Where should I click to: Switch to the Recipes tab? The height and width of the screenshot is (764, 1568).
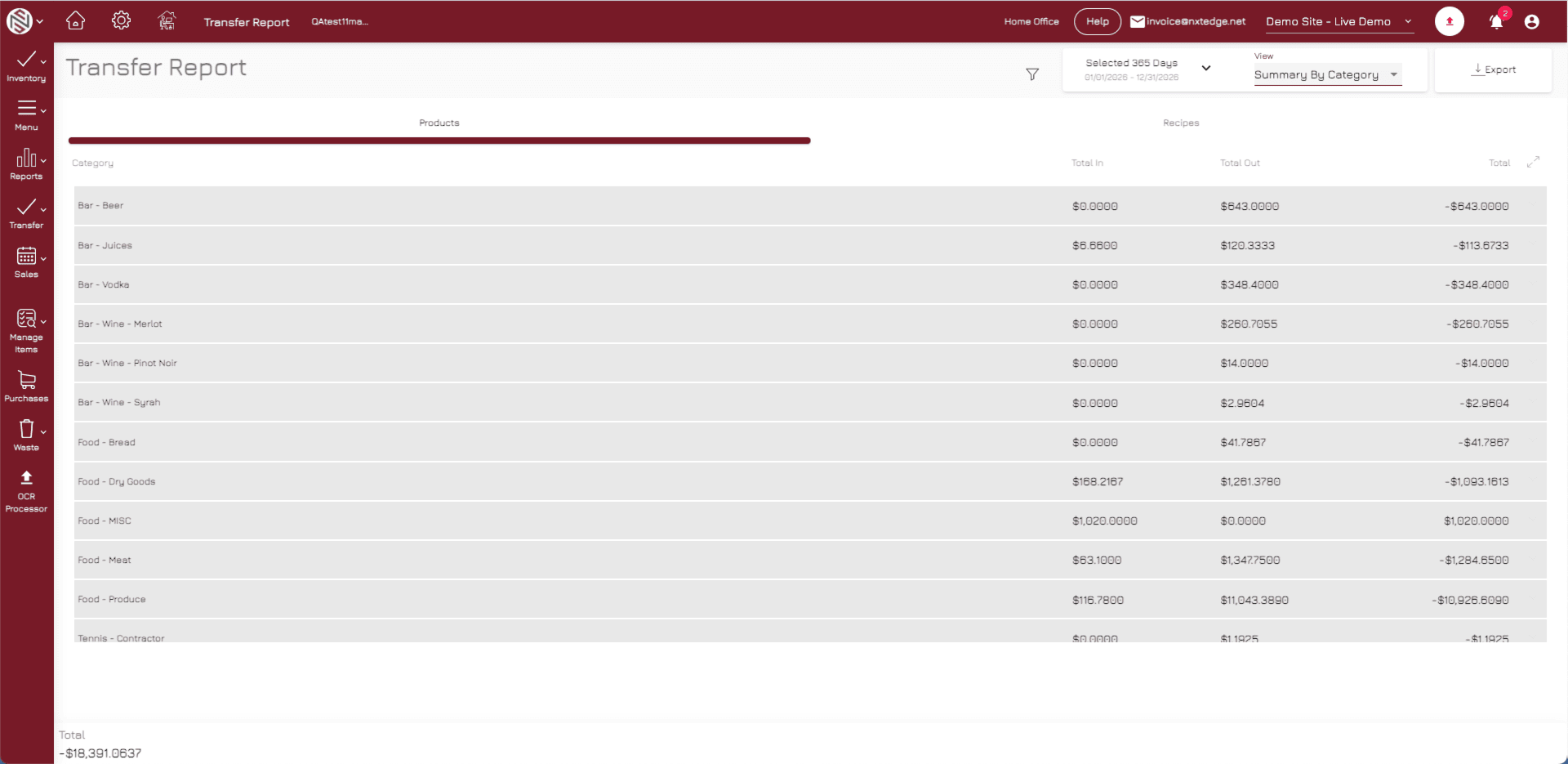click(x=1181, y=123)
